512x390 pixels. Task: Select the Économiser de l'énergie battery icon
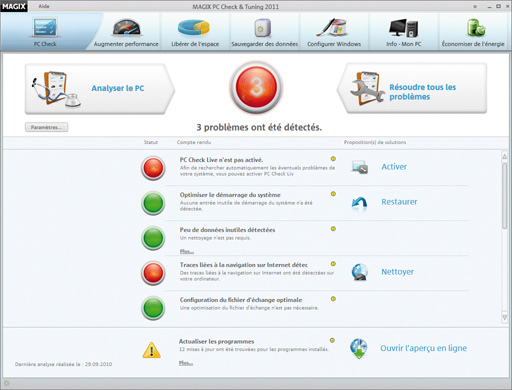click(x=475, y=28)
